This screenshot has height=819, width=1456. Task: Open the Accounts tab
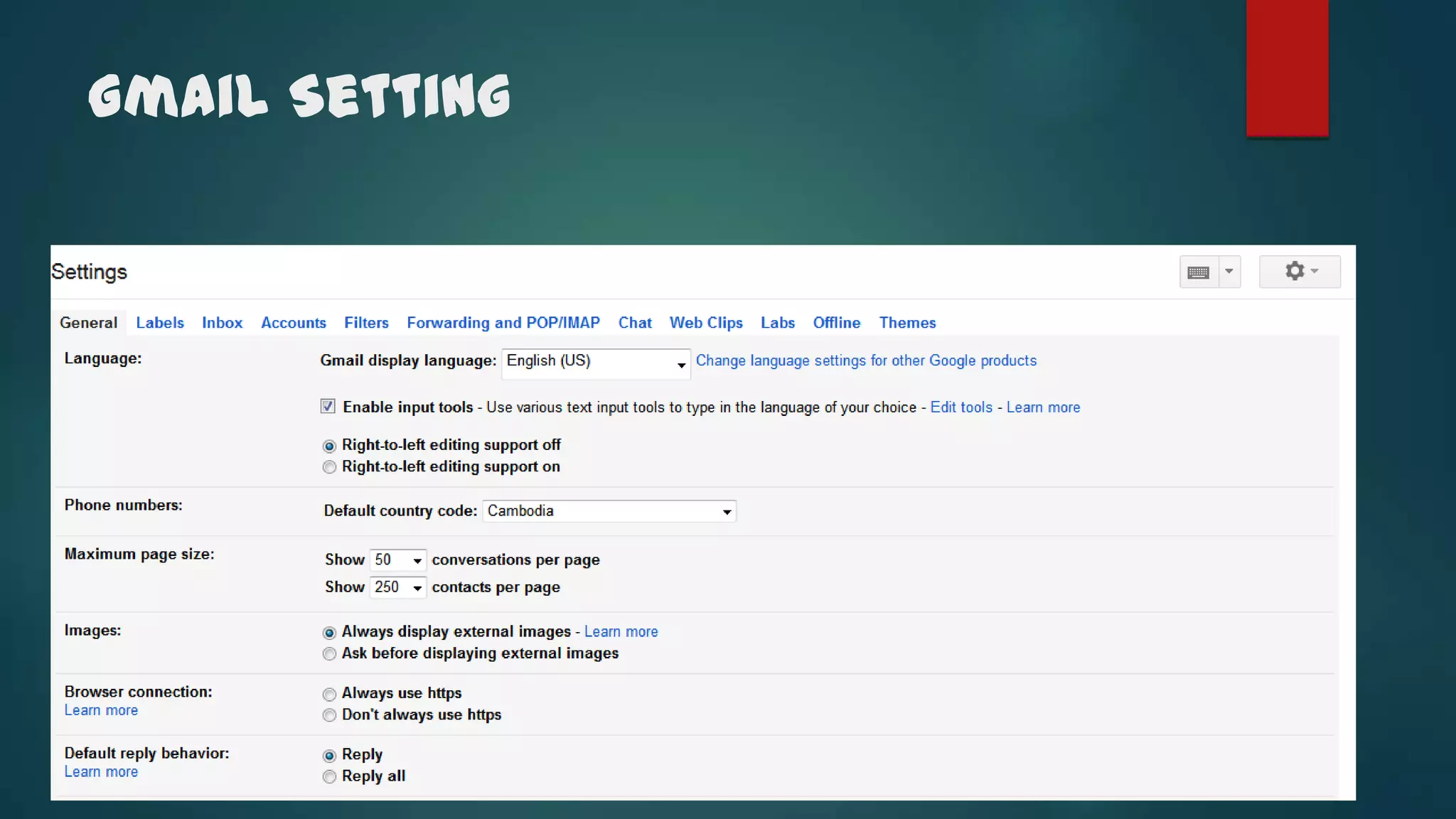point(294,323)
